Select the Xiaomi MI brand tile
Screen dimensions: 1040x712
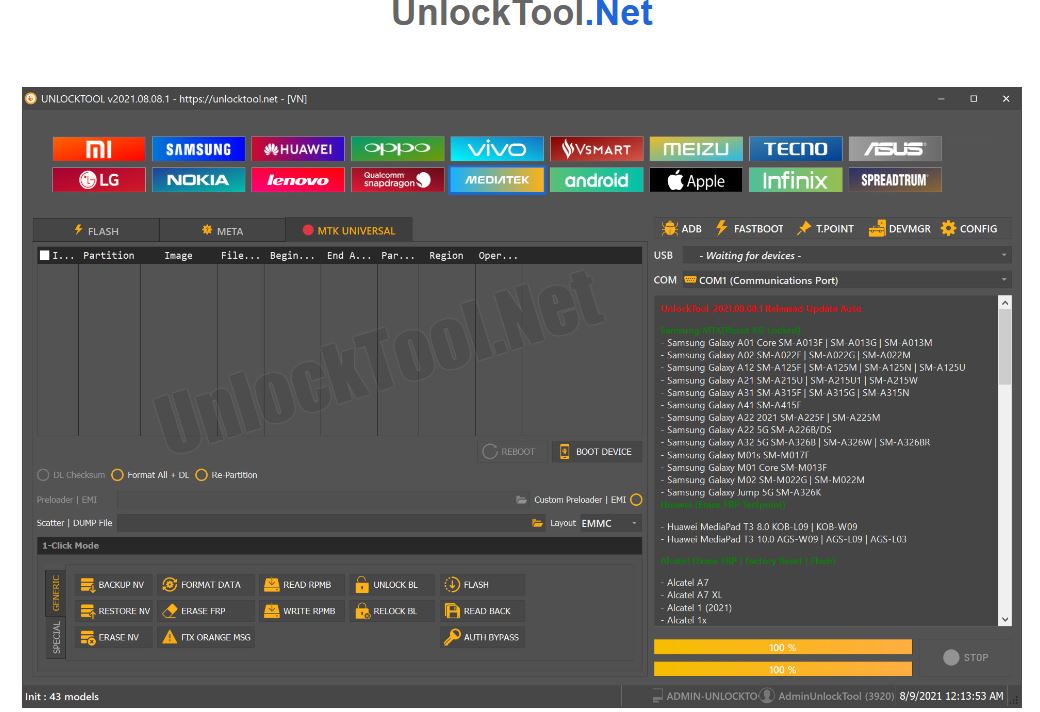coord(98,149)
